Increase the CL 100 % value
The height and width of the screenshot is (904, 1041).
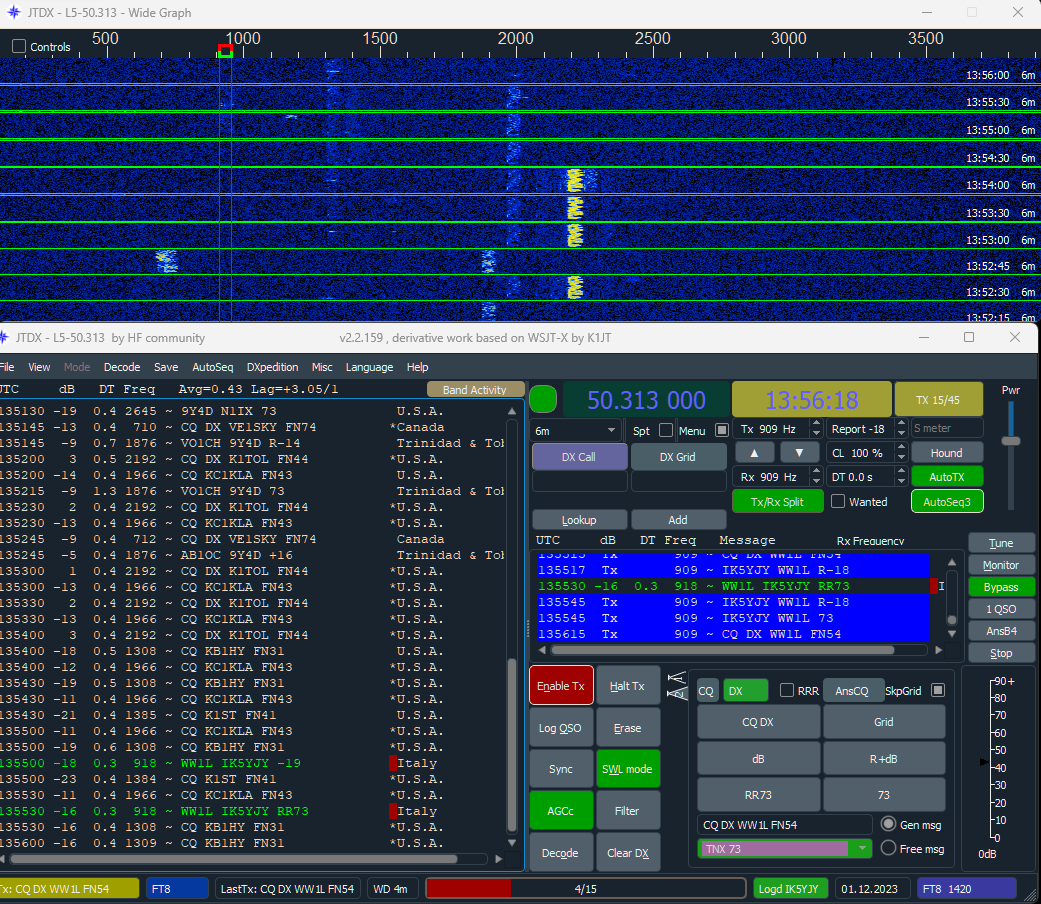point(901,448)
